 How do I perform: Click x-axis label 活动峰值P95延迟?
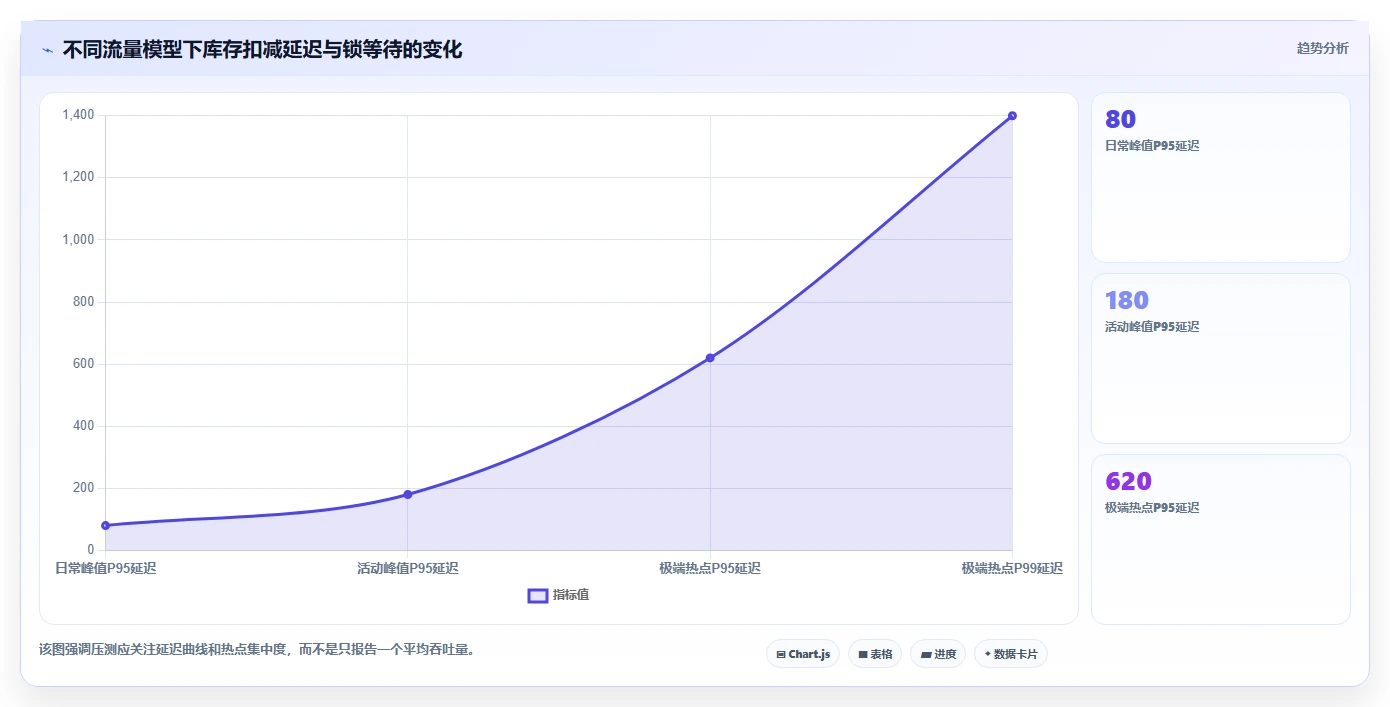[408, 568]
